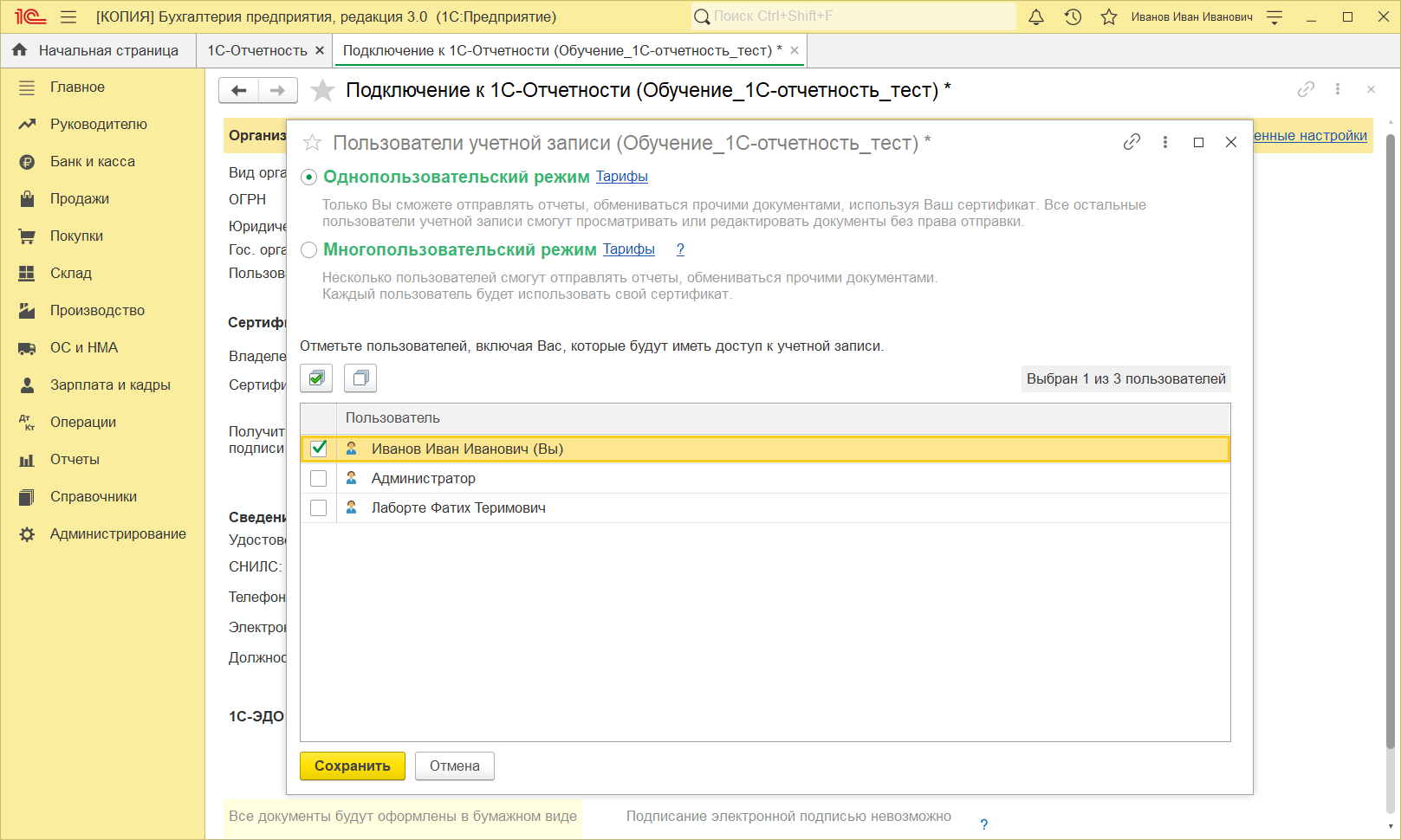Close the 1С-Отчетность tab
1401x840 pixels.
tap(320, 50)
